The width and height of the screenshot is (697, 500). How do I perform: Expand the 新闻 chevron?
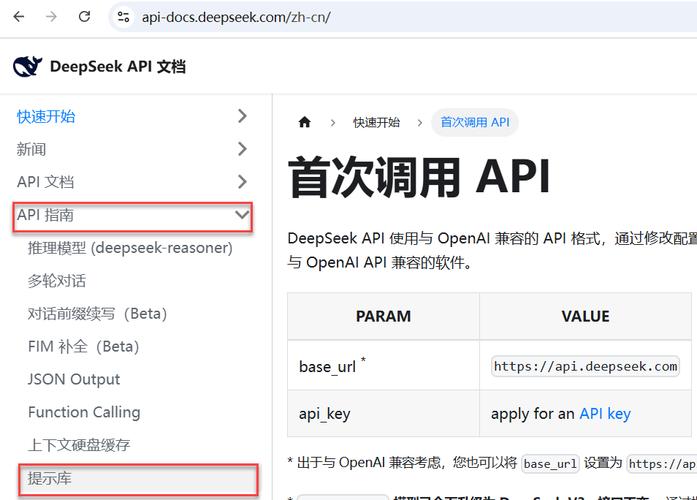pos(242,149)
